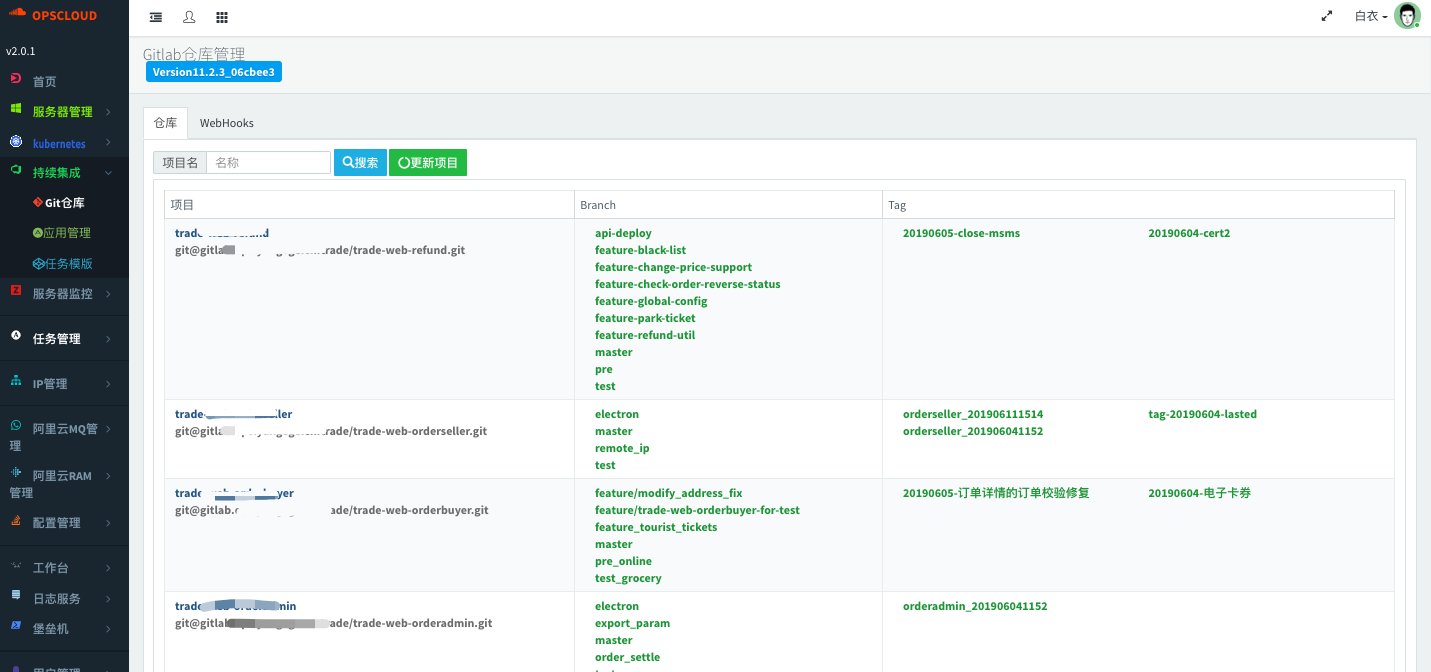The image size is (1431, 672).
Task: Click the user avatar picture
Action: pos(1407,16)
